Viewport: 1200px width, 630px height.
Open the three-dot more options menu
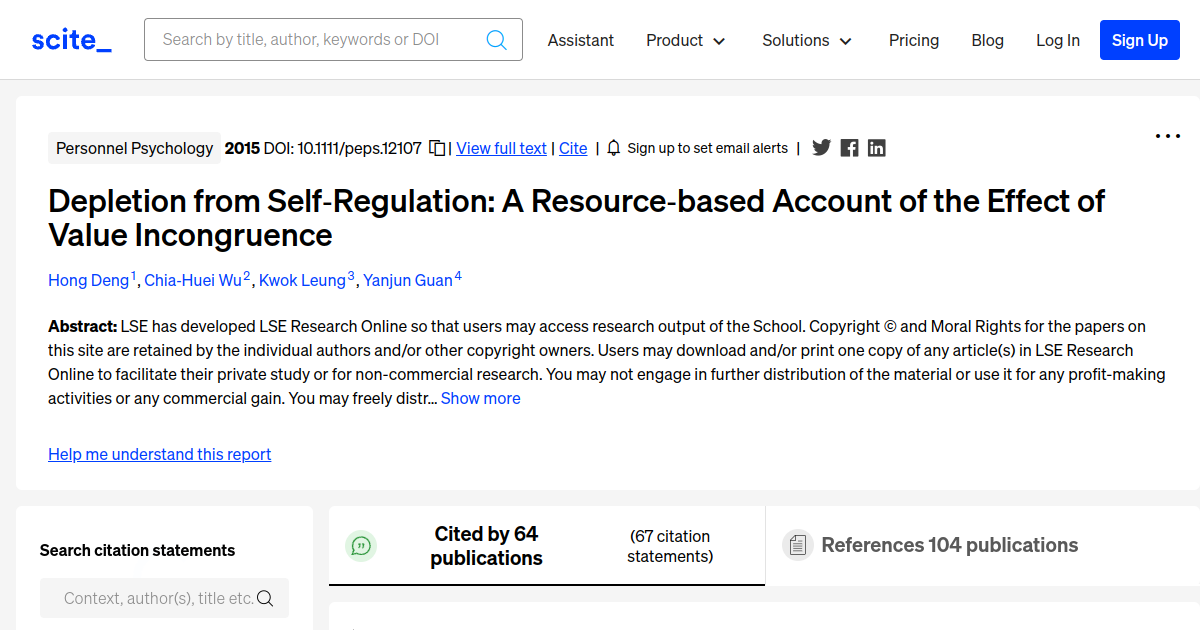point(1167,136)
